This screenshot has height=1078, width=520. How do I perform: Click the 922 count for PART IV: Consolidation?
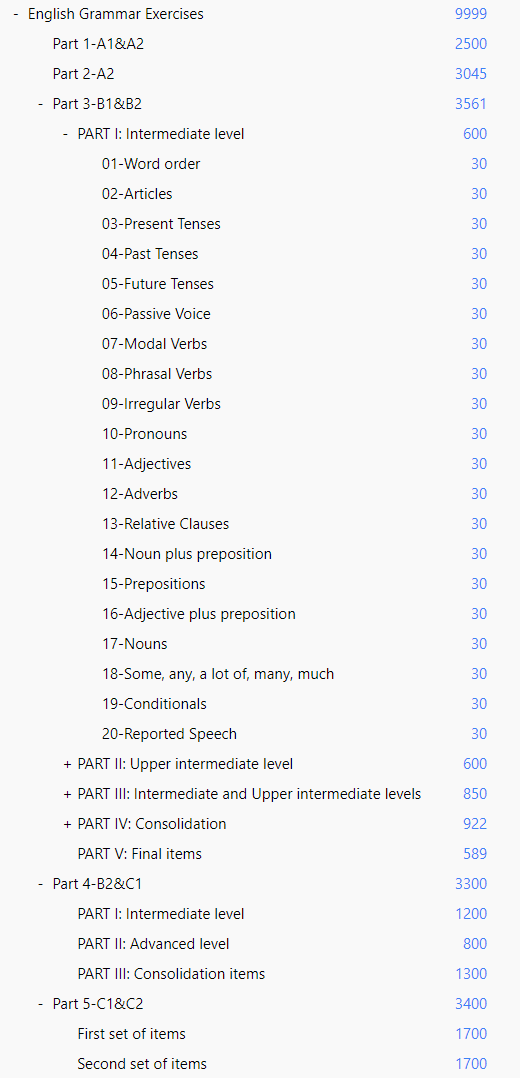pyautogui.click(x=475, y=824)
